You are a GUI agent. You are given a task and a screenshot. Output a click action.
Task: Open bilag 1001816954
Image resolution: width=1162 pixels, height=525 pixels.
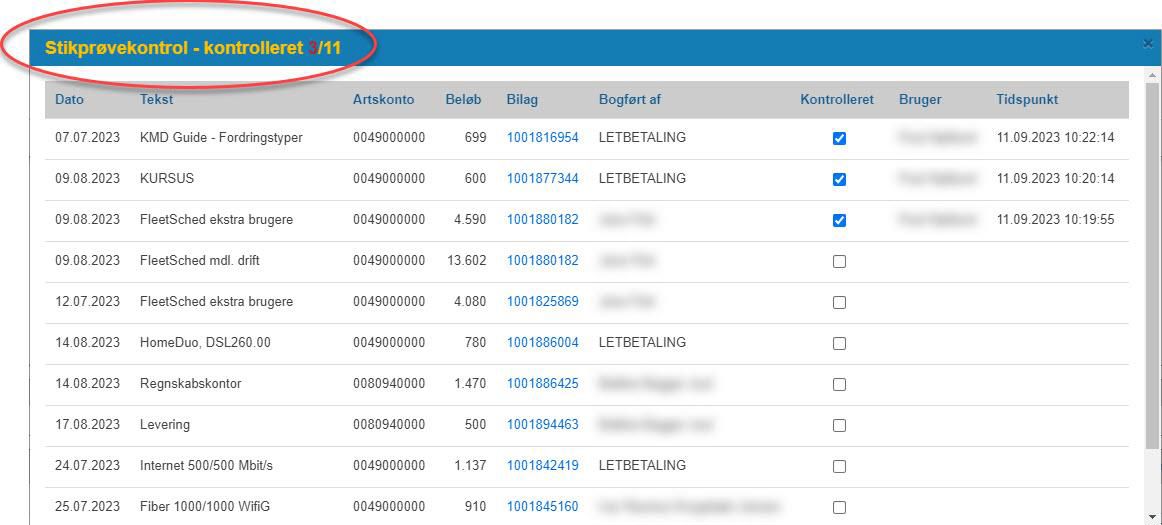tap(542, 137)
